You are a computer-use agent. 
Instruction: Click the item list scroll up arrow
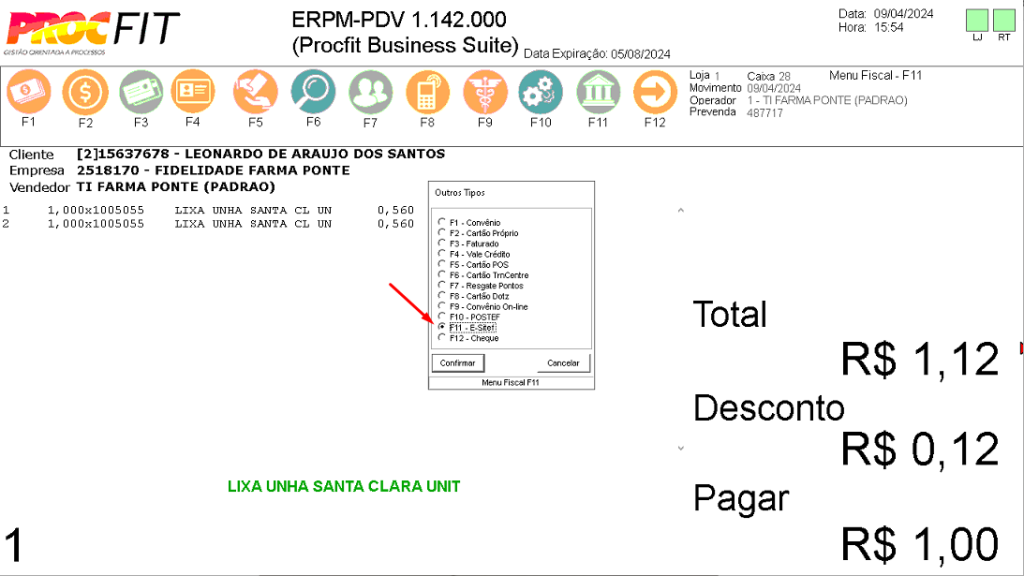pyautogui.click(x=680, y=210)
